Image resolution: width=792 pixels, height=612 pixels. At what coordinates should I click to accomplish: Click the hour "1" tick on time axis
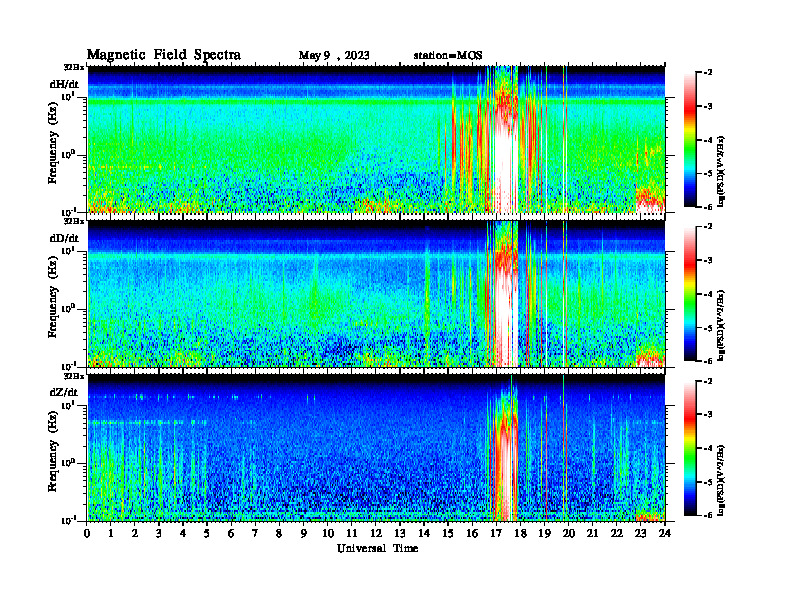(x=111, y=534)
